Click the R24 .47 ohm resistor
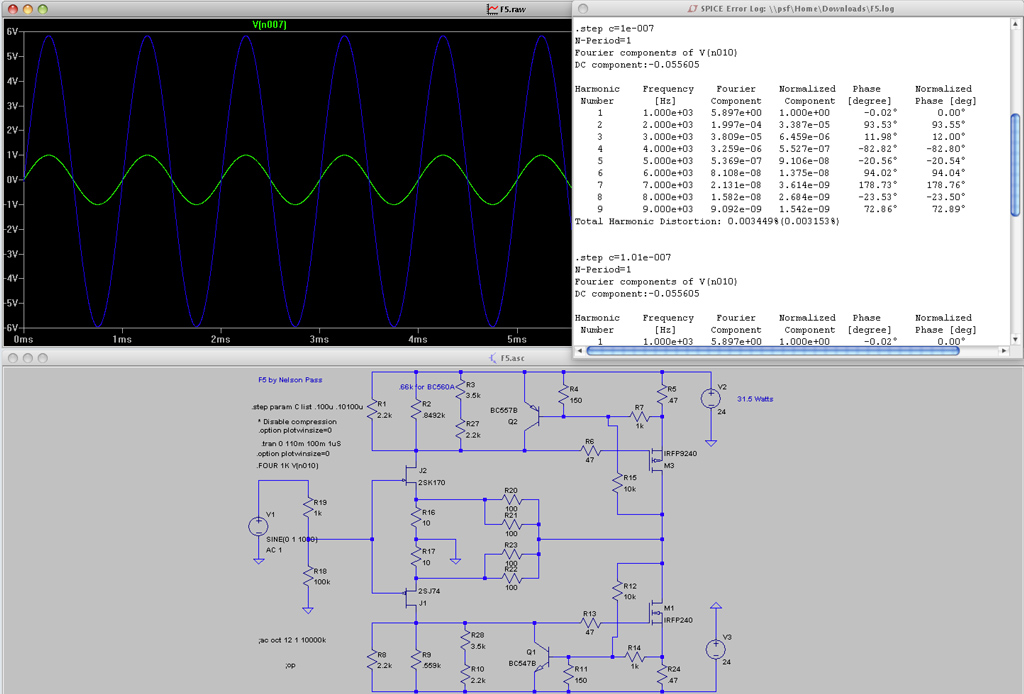The image size is (1024, 694). 662,674
